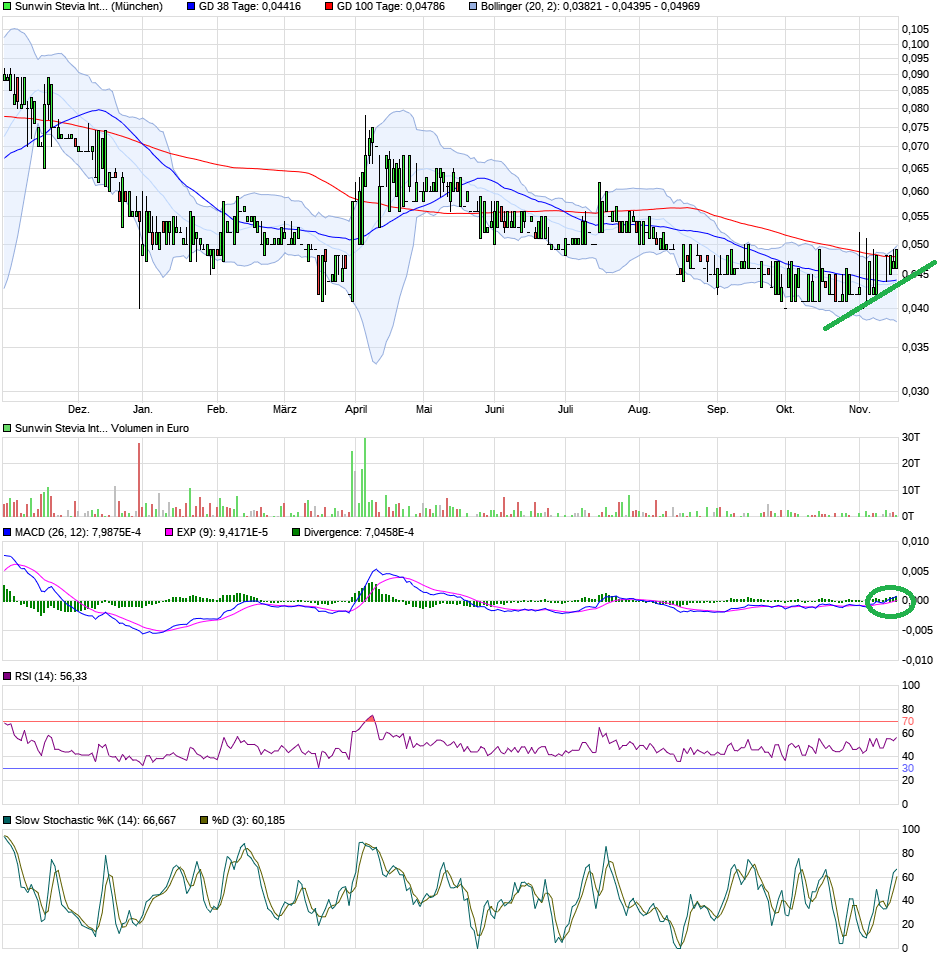Image resolution: width=940 pixels, height=958 pixels.
Task: Click the 'Jan.' month axis label
Action: click(x=142, y=409)
